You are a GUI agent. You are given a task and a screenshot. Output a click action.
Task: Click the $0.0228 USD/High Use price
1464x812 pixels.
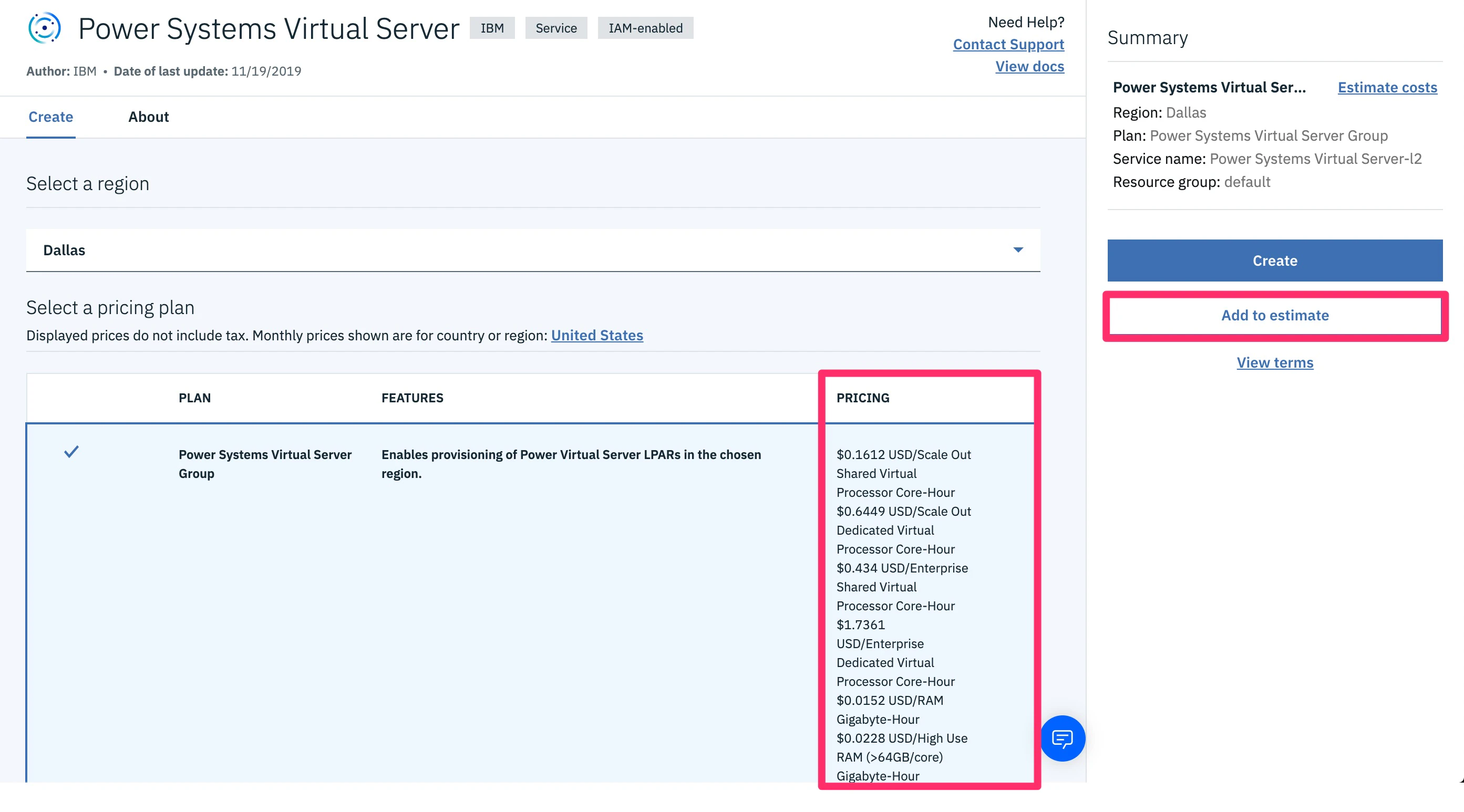tap(902, 738)
